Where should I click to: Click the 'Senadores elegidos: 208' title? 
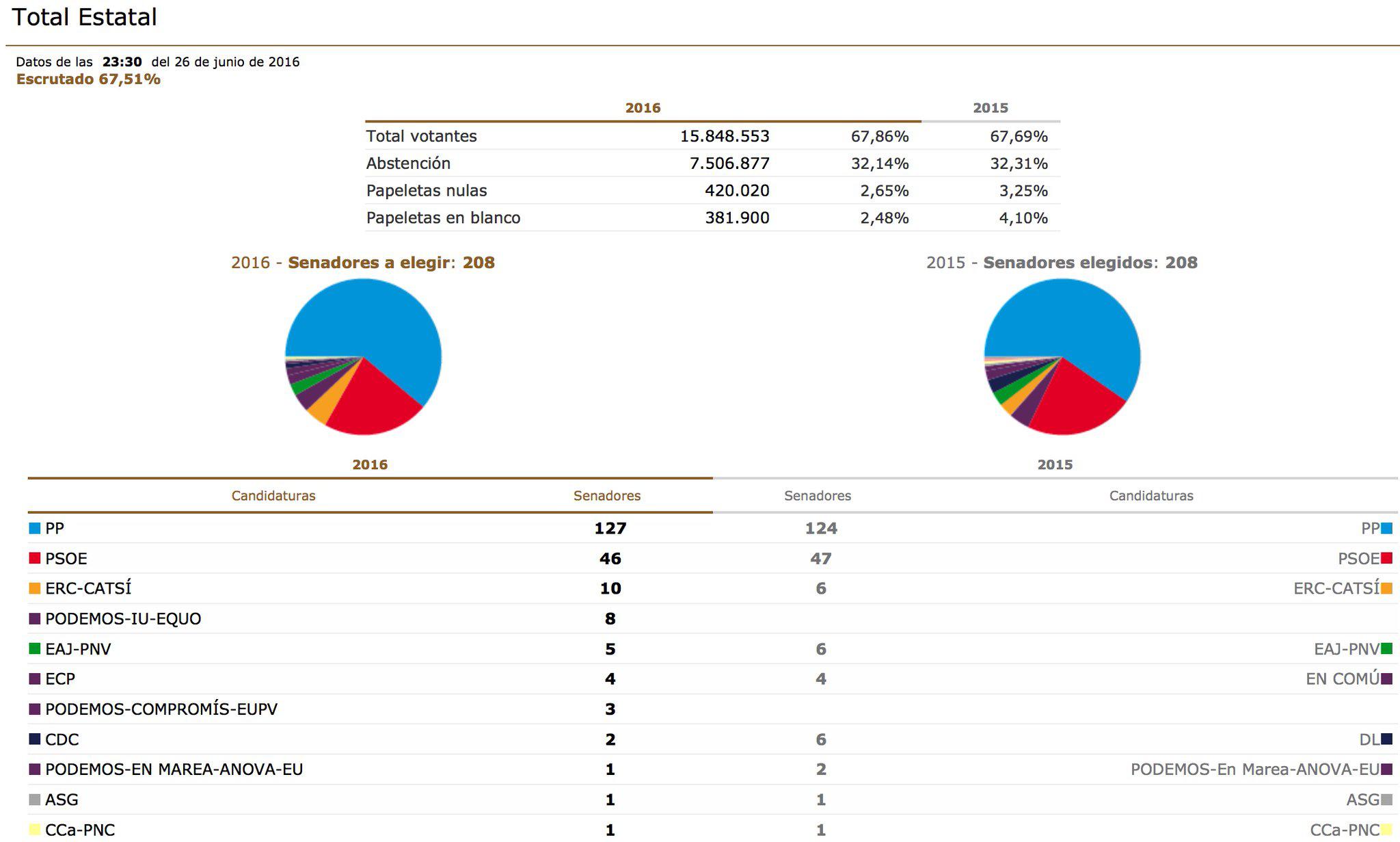[x=1090, y=263]
